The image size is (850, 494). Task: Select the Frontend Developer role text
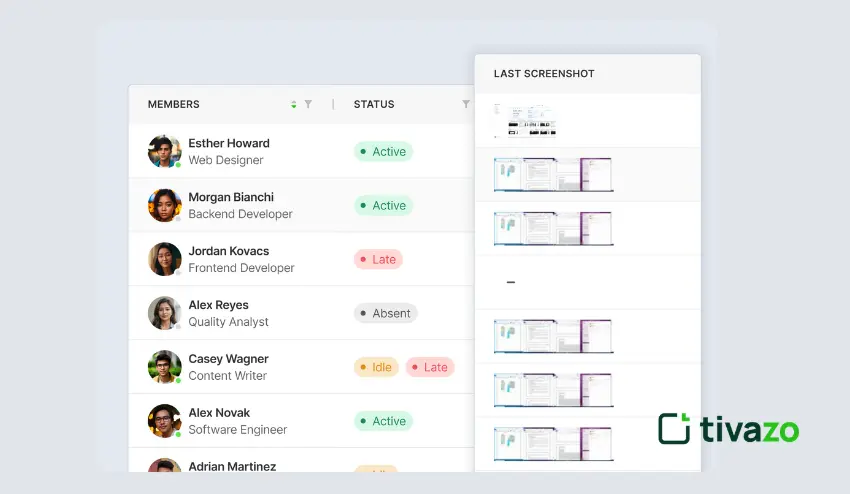tap(241, 267)
